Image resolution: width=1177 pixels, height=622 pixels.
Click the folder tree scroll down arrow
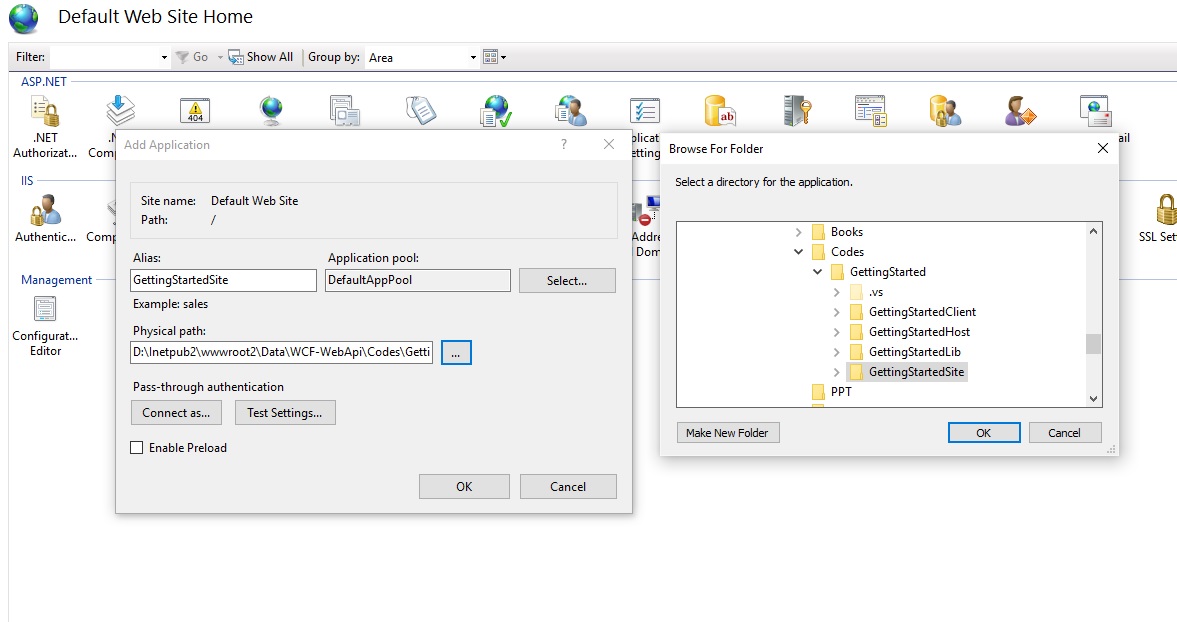click(x=1093, y=399)
